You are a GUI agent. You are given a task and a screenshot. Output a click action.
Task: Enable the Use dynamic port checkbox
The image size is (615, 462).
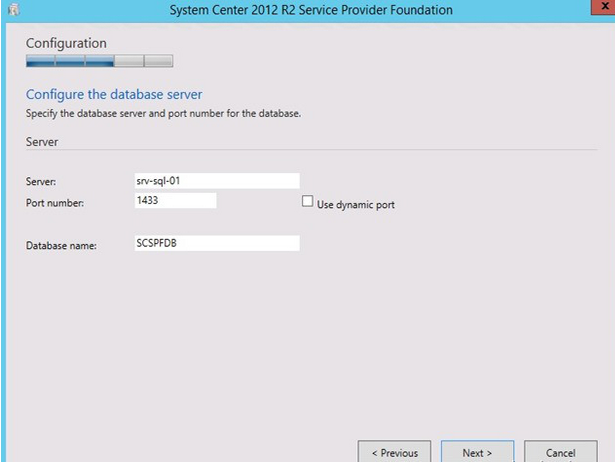click(x=308, y=201)
